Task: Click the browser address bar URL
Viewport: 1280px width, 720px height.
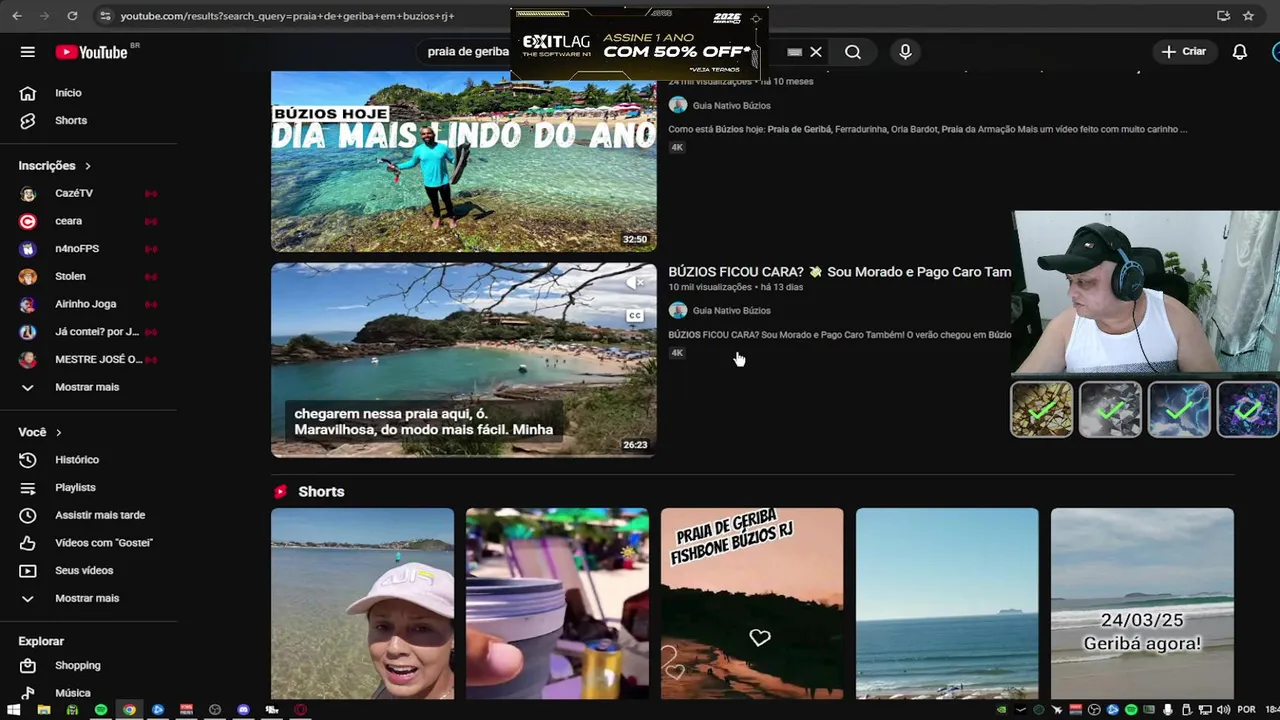Action: coord(287,16)
